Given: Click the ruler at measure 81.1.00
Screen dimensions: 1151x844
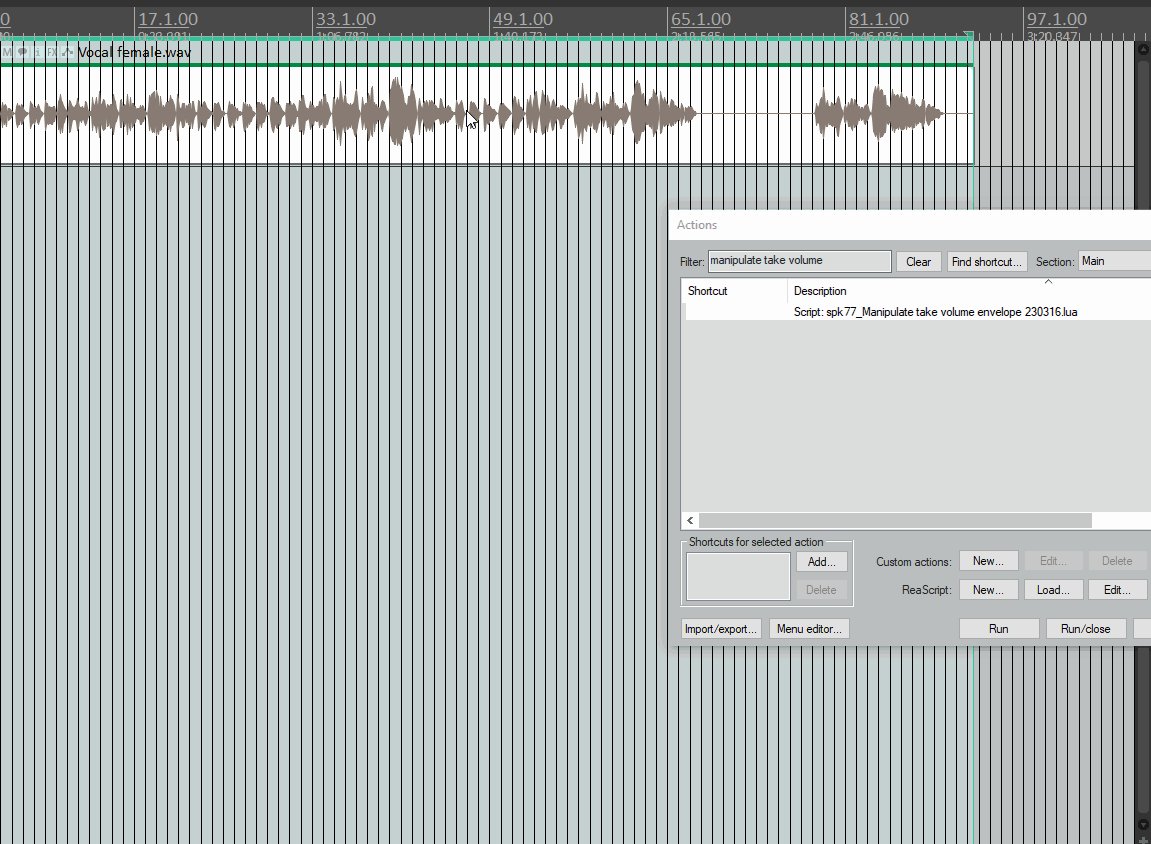Looking at the screenshot, I should 879,19.
